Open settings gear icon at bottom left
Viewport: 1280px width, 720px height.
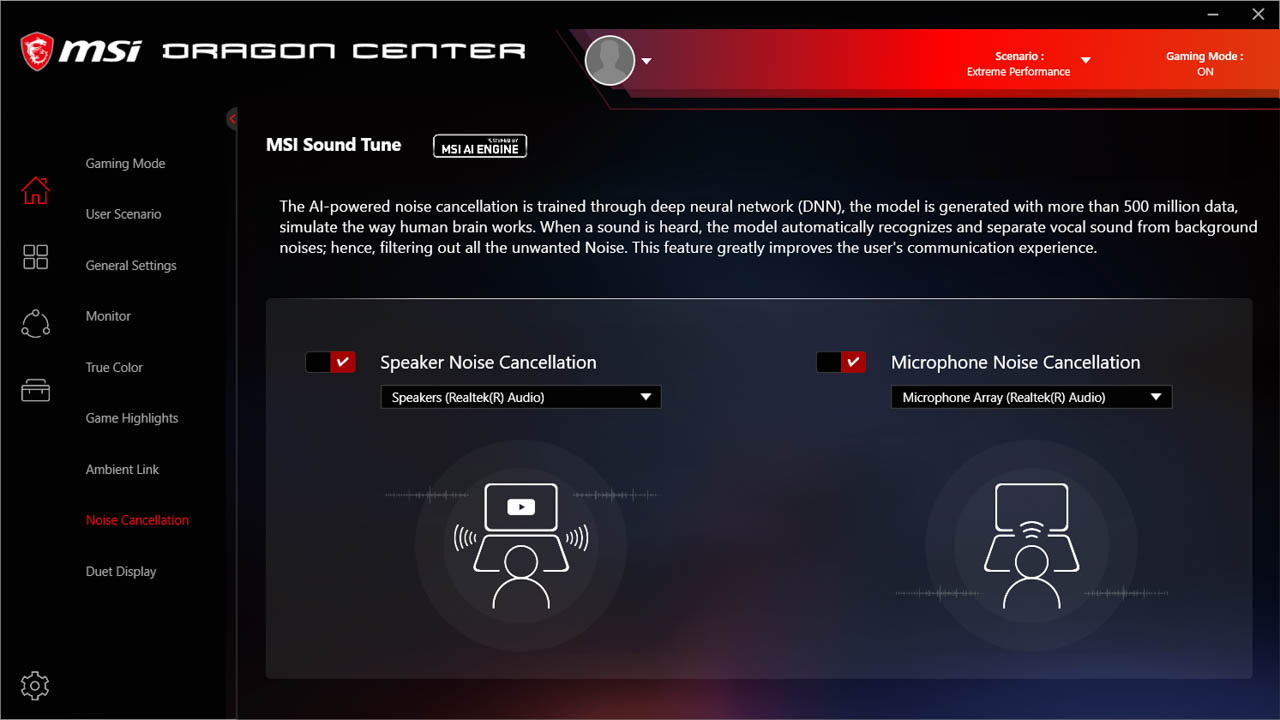click(x=35, y=685)
